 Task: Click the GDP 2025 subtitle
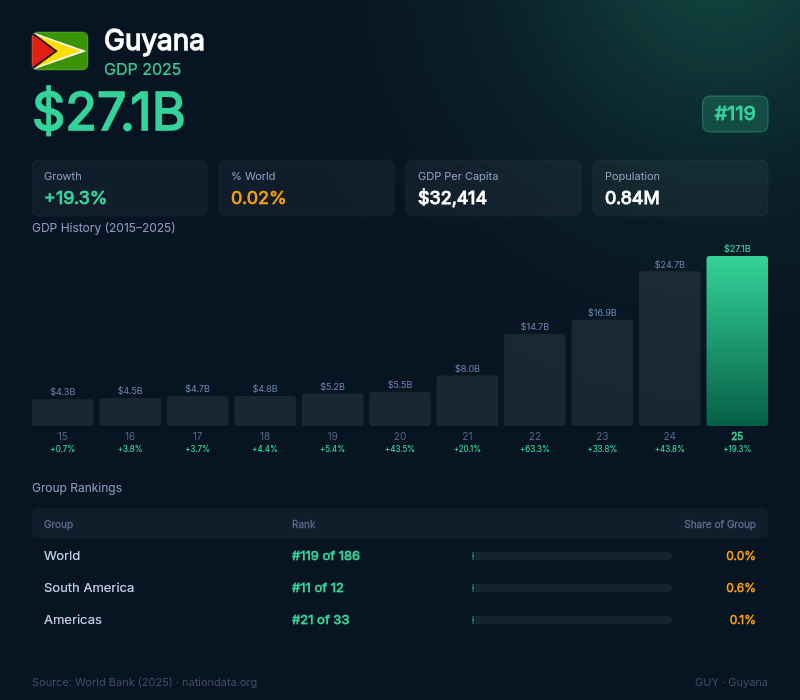click(x=142, y=69)
